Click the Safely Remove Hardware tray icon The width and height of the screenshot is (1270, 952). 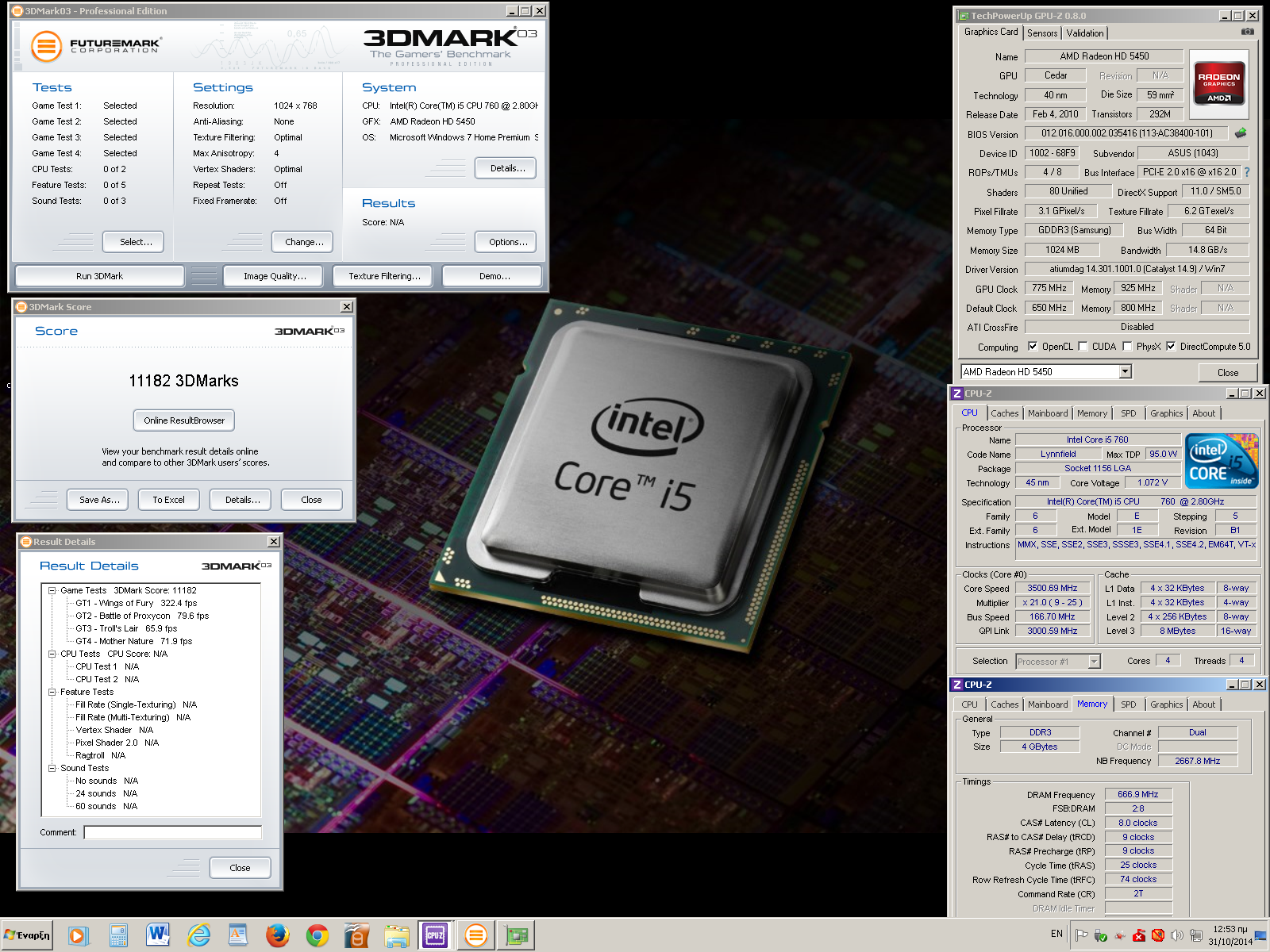tap(1100, 935)
